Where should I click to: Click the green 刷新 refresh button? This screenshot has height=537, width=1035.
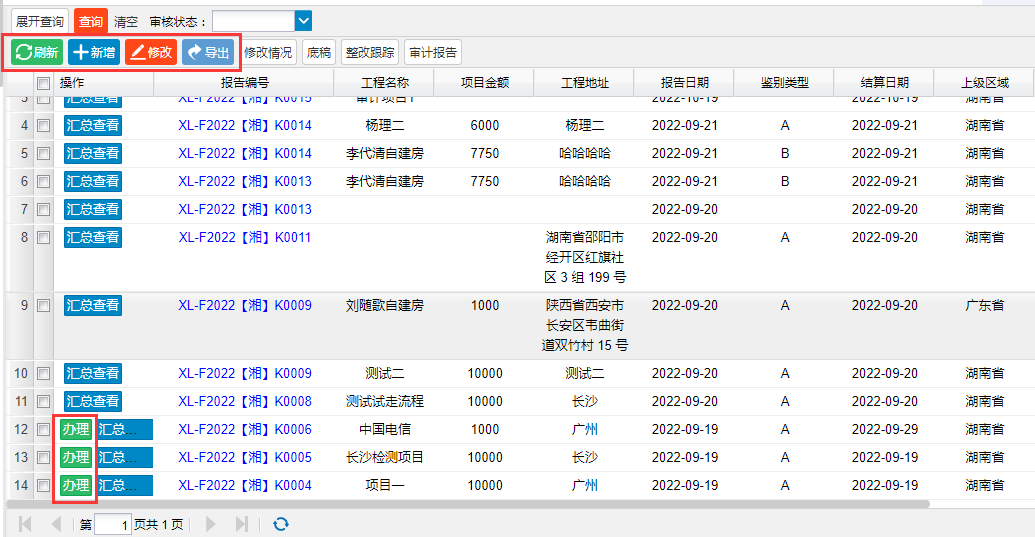click(x=37, y=52)
